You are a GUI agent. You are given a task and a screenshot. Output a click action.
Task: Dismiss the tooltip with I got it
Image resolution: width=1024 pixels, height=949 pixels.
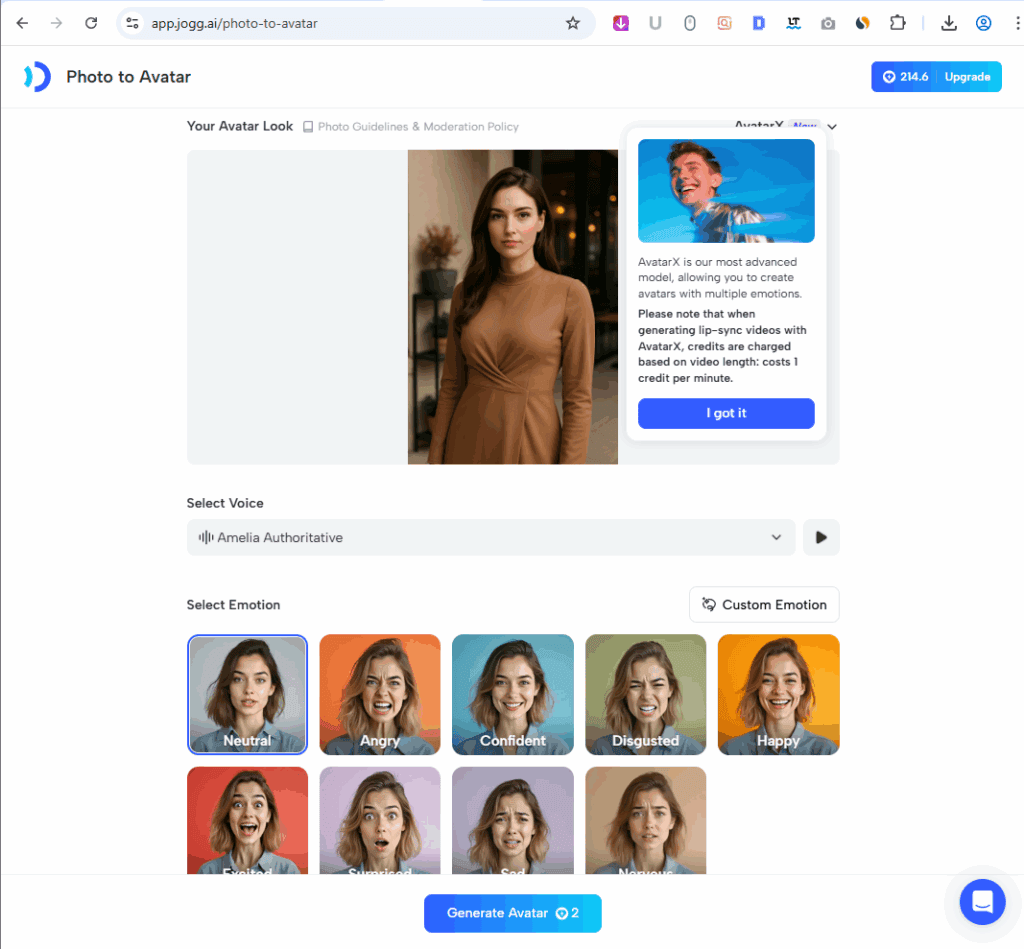tap(726, 413)
